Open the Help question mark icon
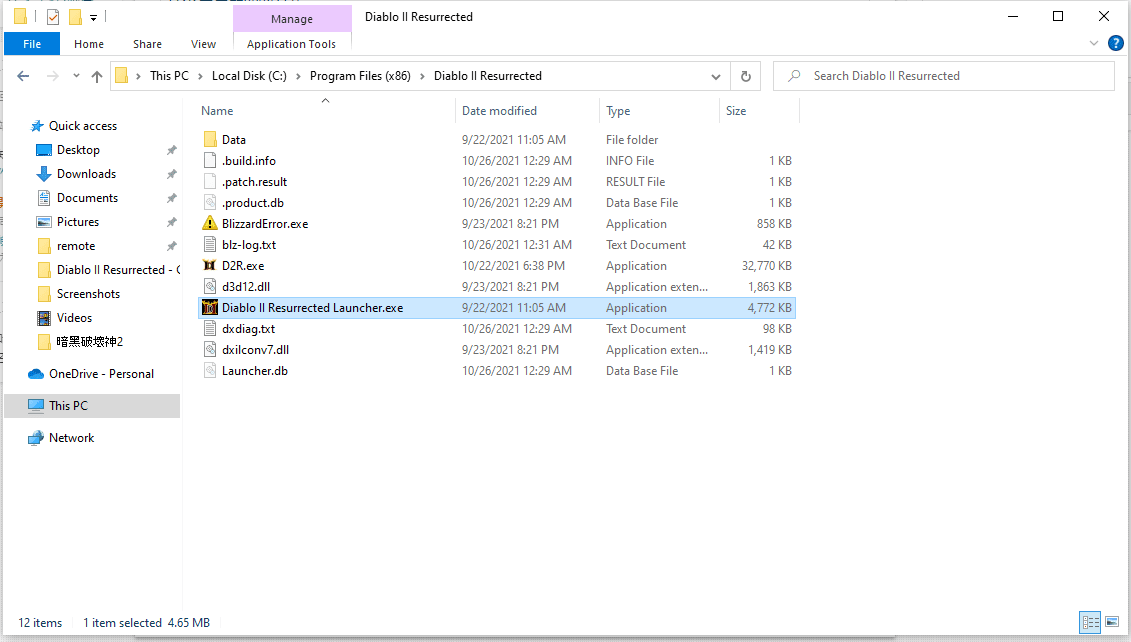This screenshot has width=1131, height=642. (x=1115, y=43)
